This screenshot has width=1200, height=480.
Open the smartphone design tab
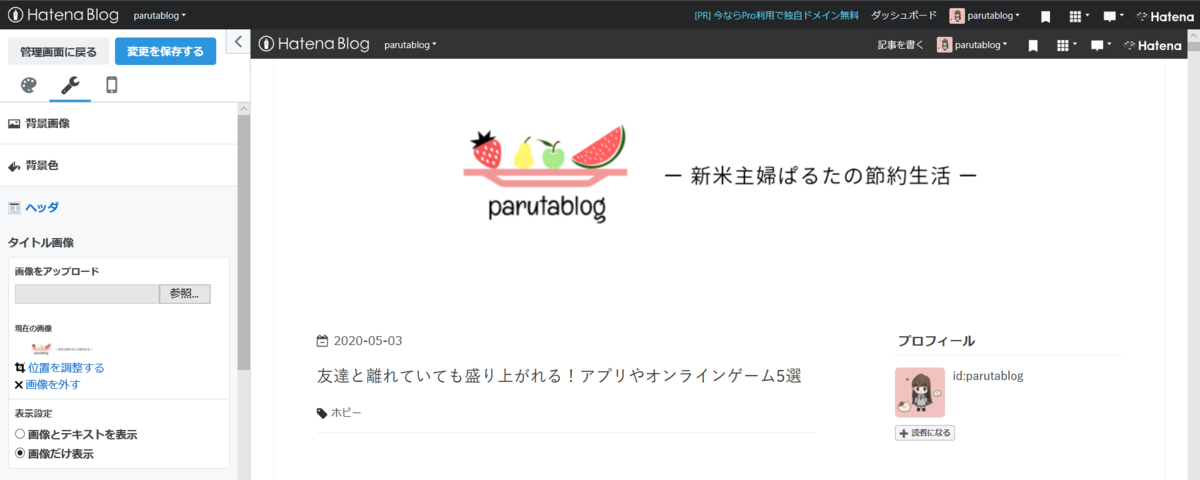(112, 85)
